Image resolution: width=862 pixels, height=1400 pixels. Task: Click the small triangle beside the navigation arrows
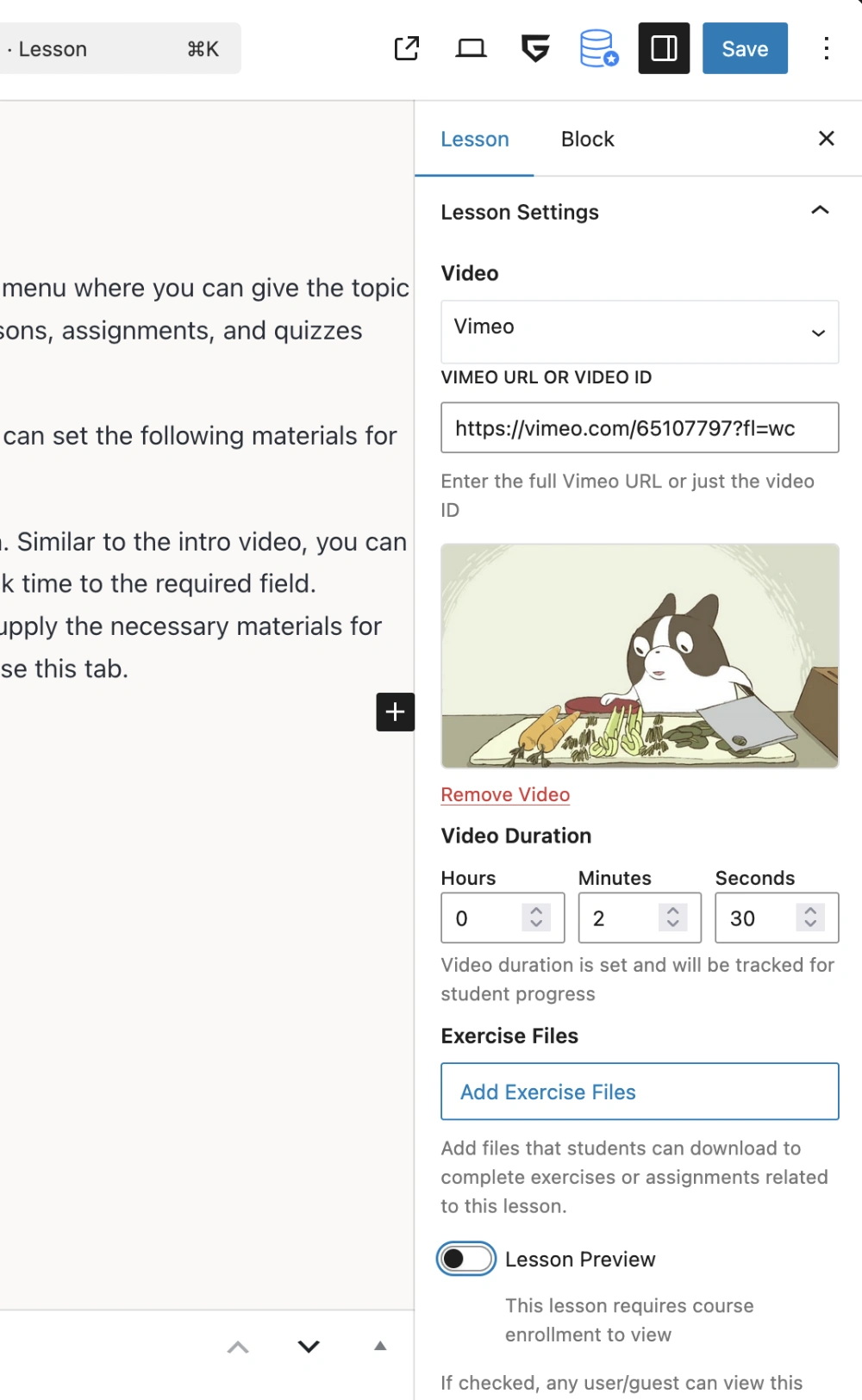[x=379, y=1346]
